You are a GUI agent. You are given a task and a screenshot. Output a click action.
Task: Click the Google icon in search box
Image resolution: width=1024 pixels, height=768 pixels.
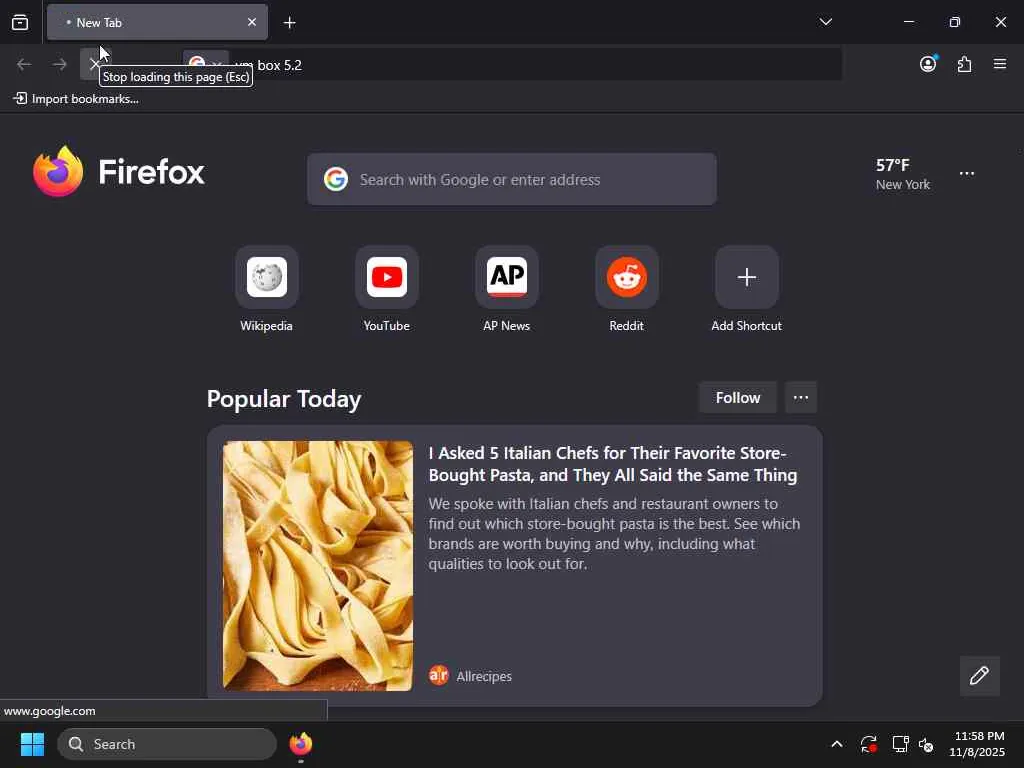click(x=336, y=179)
